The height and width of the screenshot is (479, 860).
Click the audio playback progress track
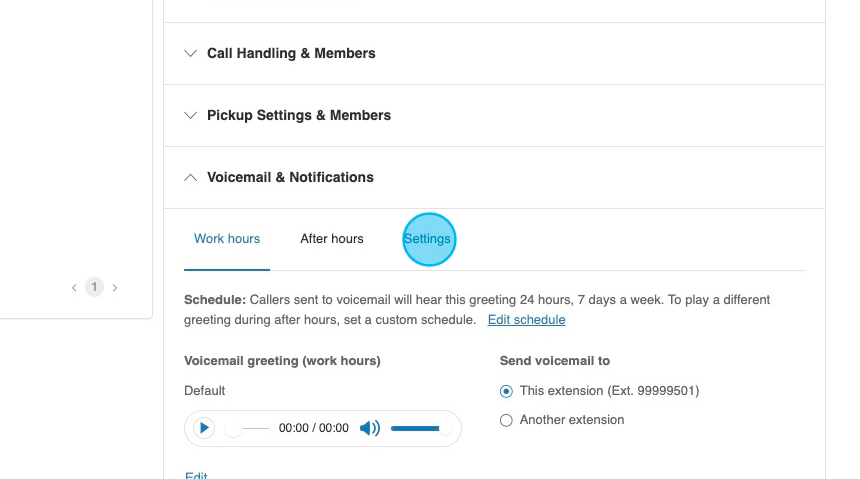click(251, 428)
